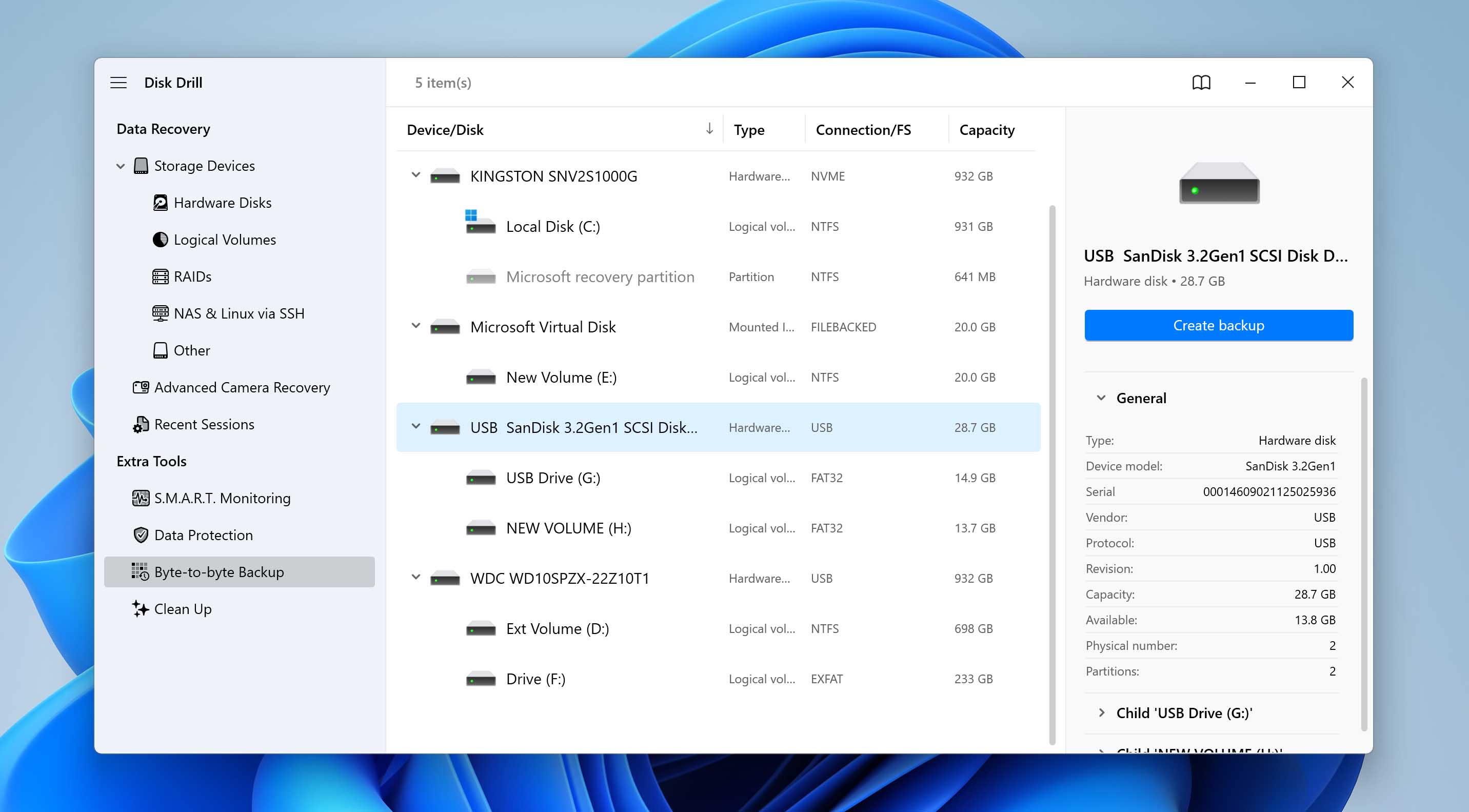Click the Storage Devices drive icon

[141, 166]
